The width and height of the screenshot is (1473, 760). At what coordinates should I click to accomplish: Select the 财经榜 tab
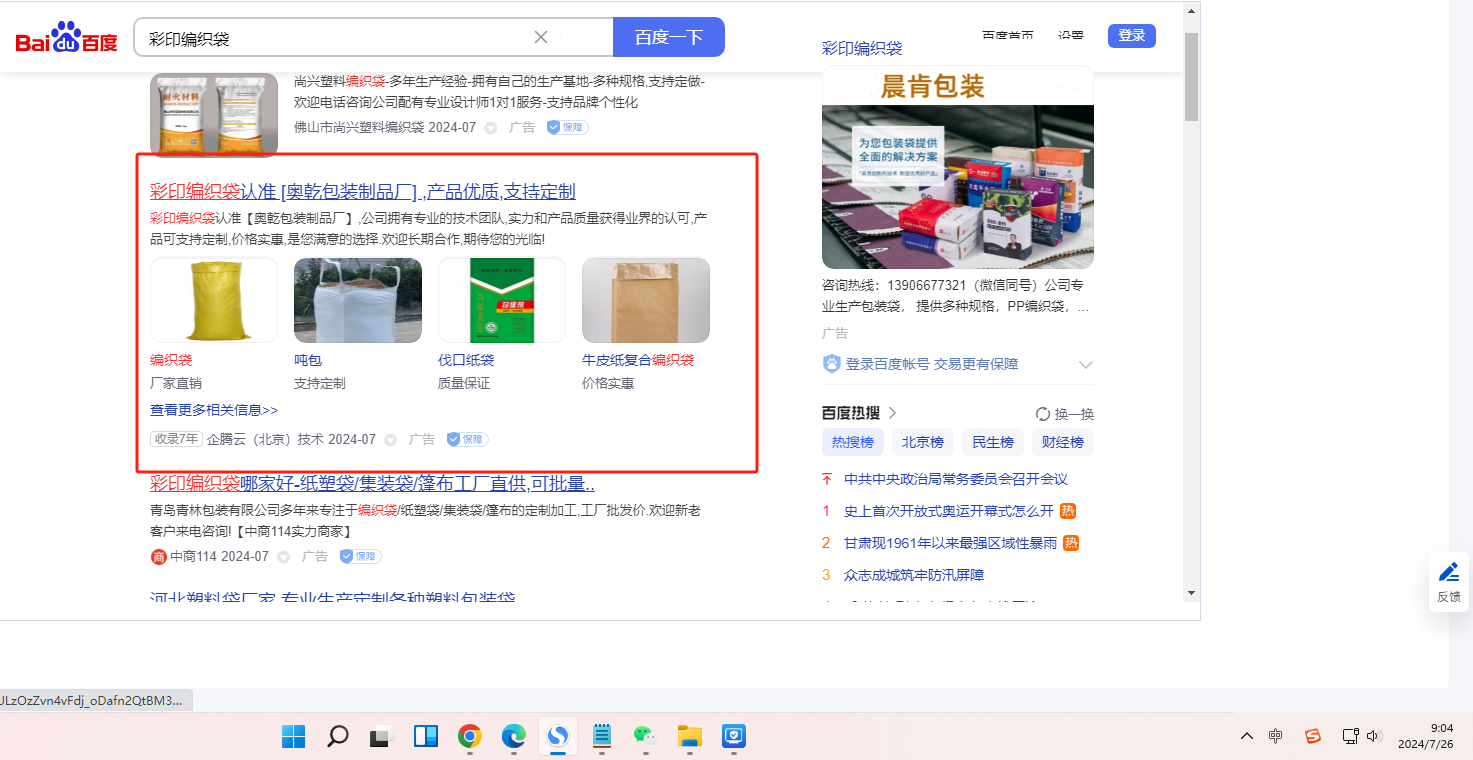click(1063, 442)
